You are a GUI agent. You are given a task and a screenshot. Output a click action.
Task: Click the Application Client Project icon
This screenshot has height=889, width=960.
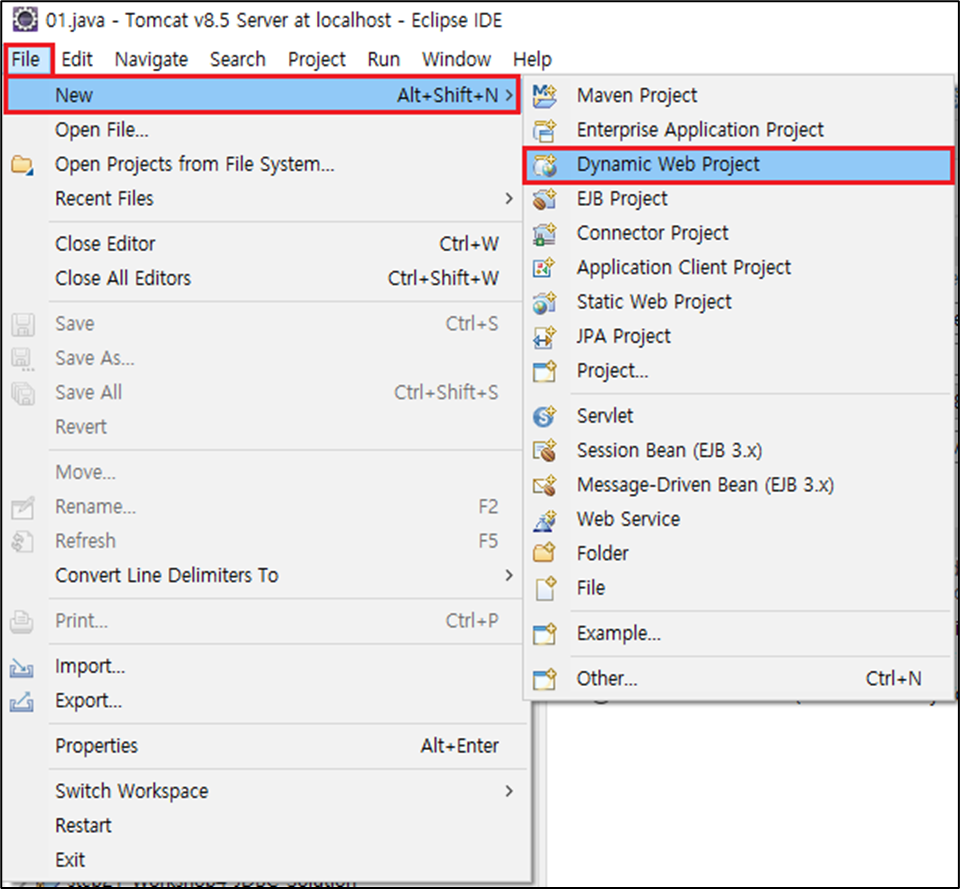click(544, 268)
